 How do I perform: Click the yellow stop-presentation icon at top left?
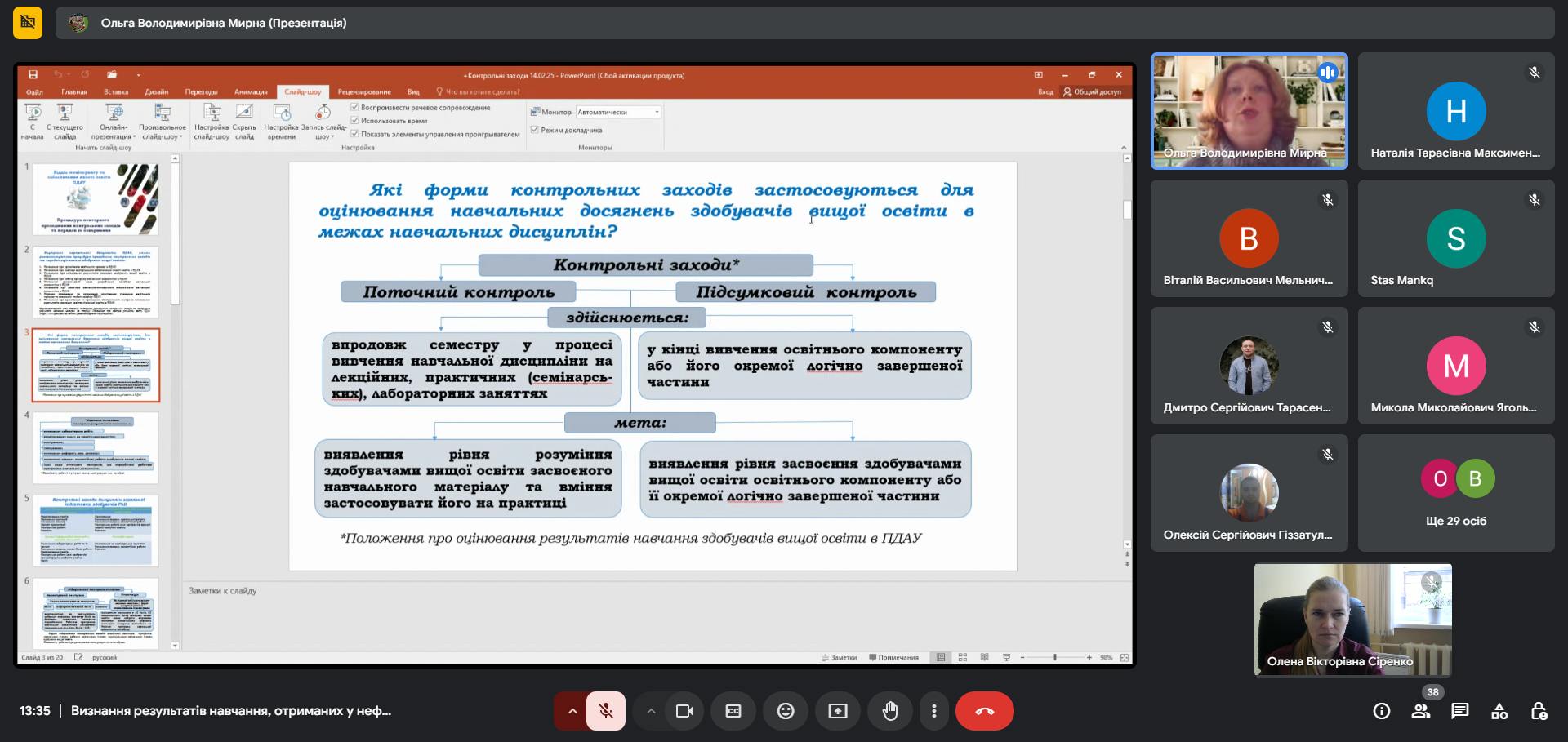pyautogui.click(x=28, y=23)
